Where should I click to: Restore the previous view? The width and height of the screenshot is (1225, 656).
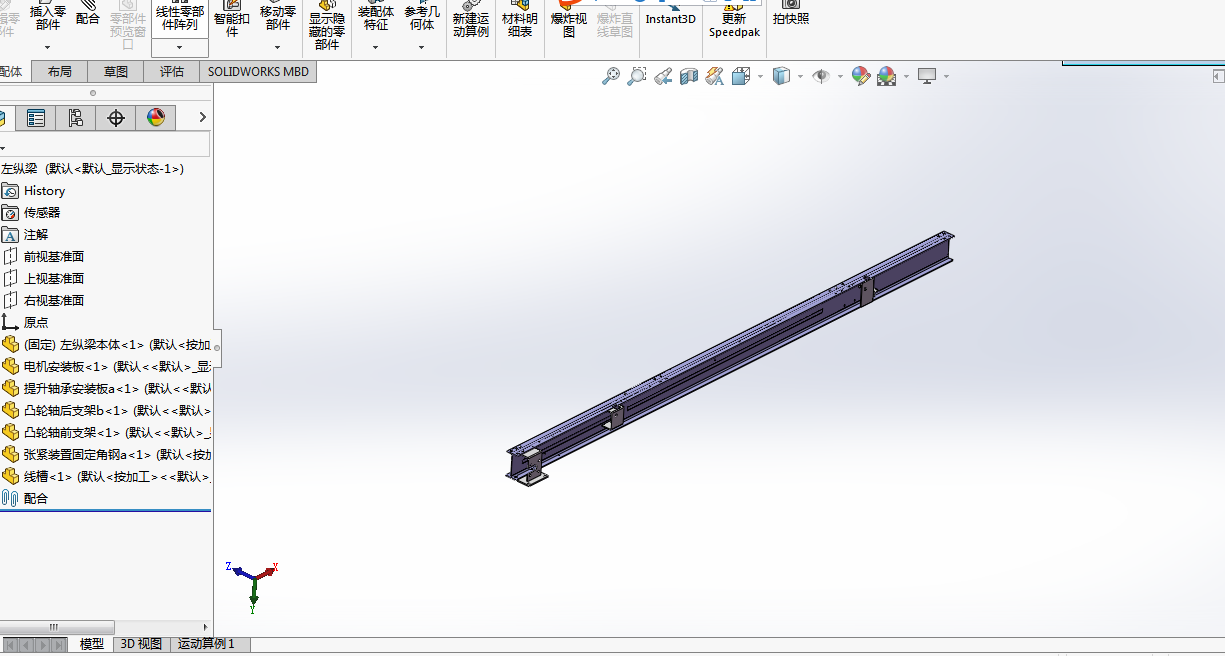click(662, 76)
